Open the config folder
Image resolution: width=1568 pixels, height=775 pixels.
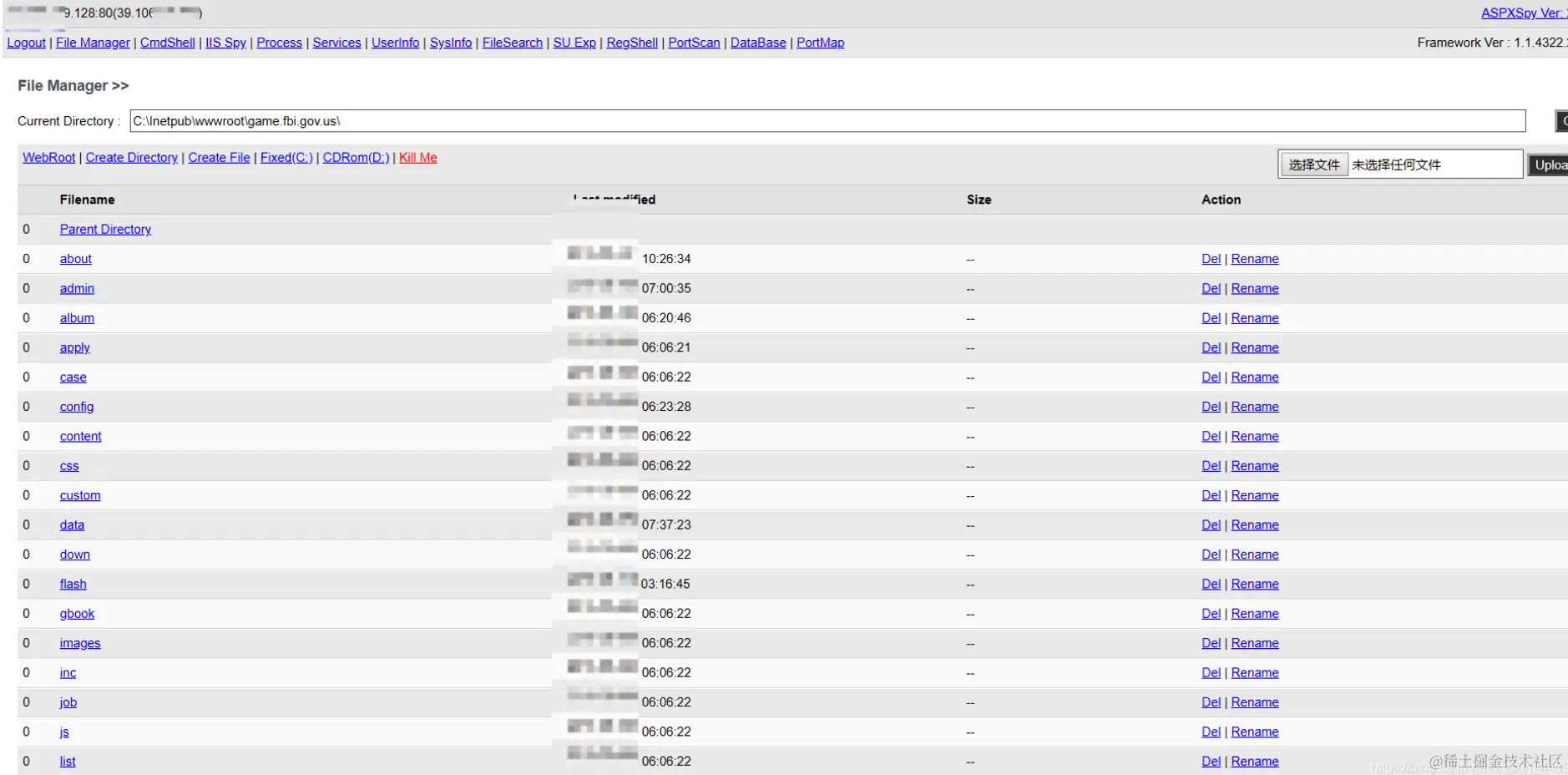tap(77, 407)
